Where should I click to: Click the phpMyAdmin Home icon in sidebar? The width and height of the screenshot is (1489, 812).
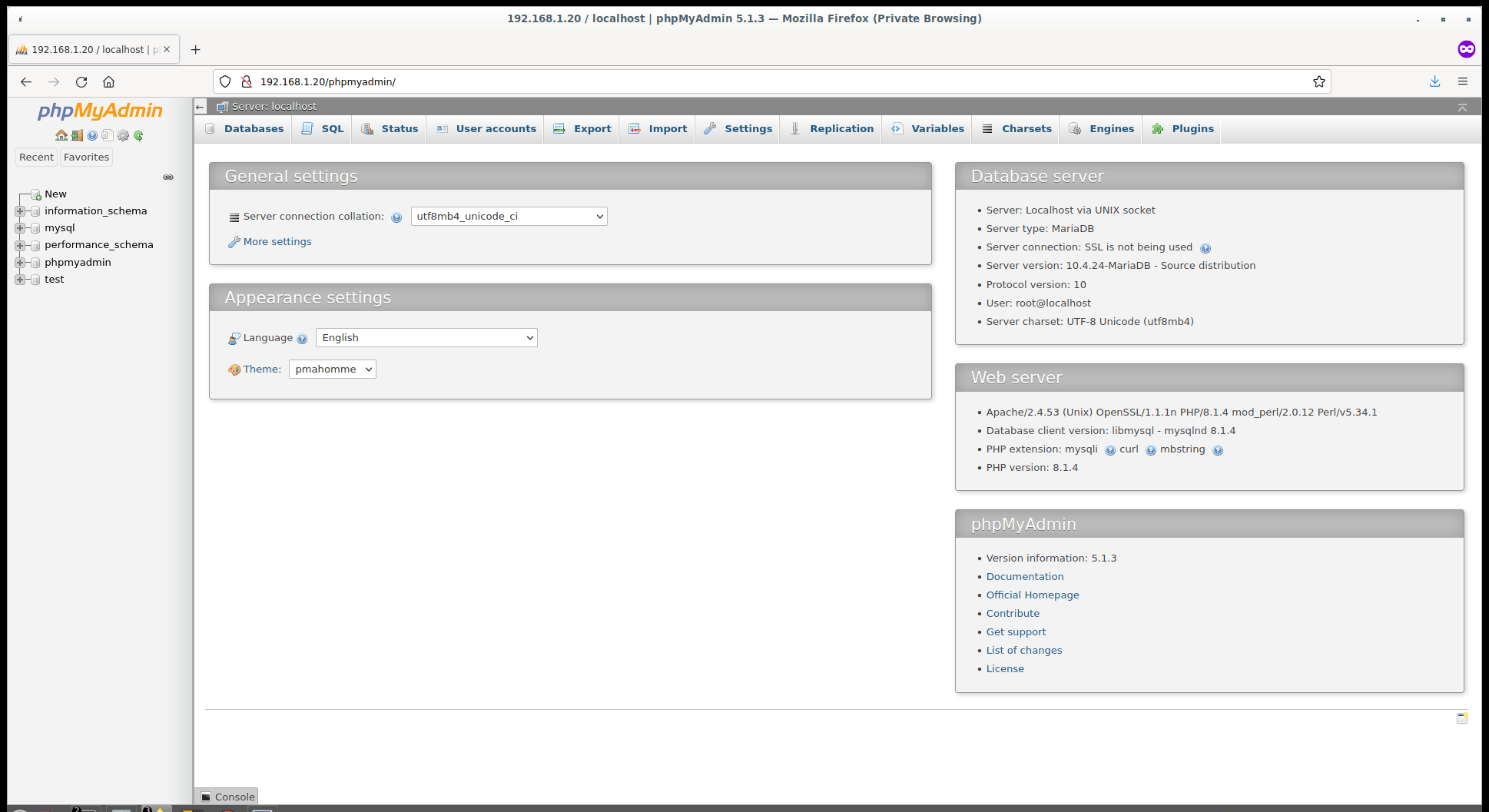[61, 135]
